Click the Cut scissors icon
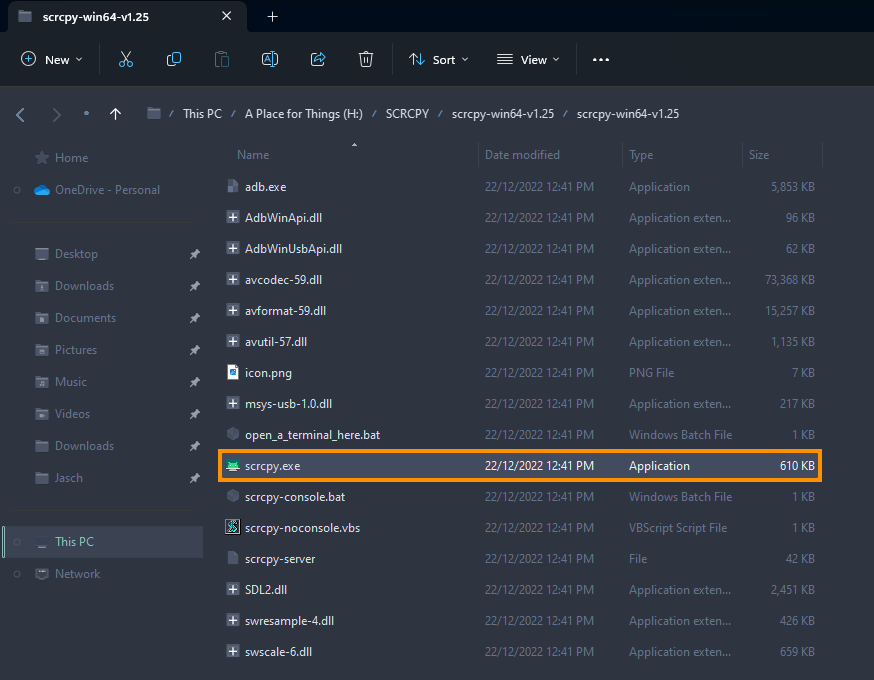Screen dimensions: 874x680 (x=125, y=59)
